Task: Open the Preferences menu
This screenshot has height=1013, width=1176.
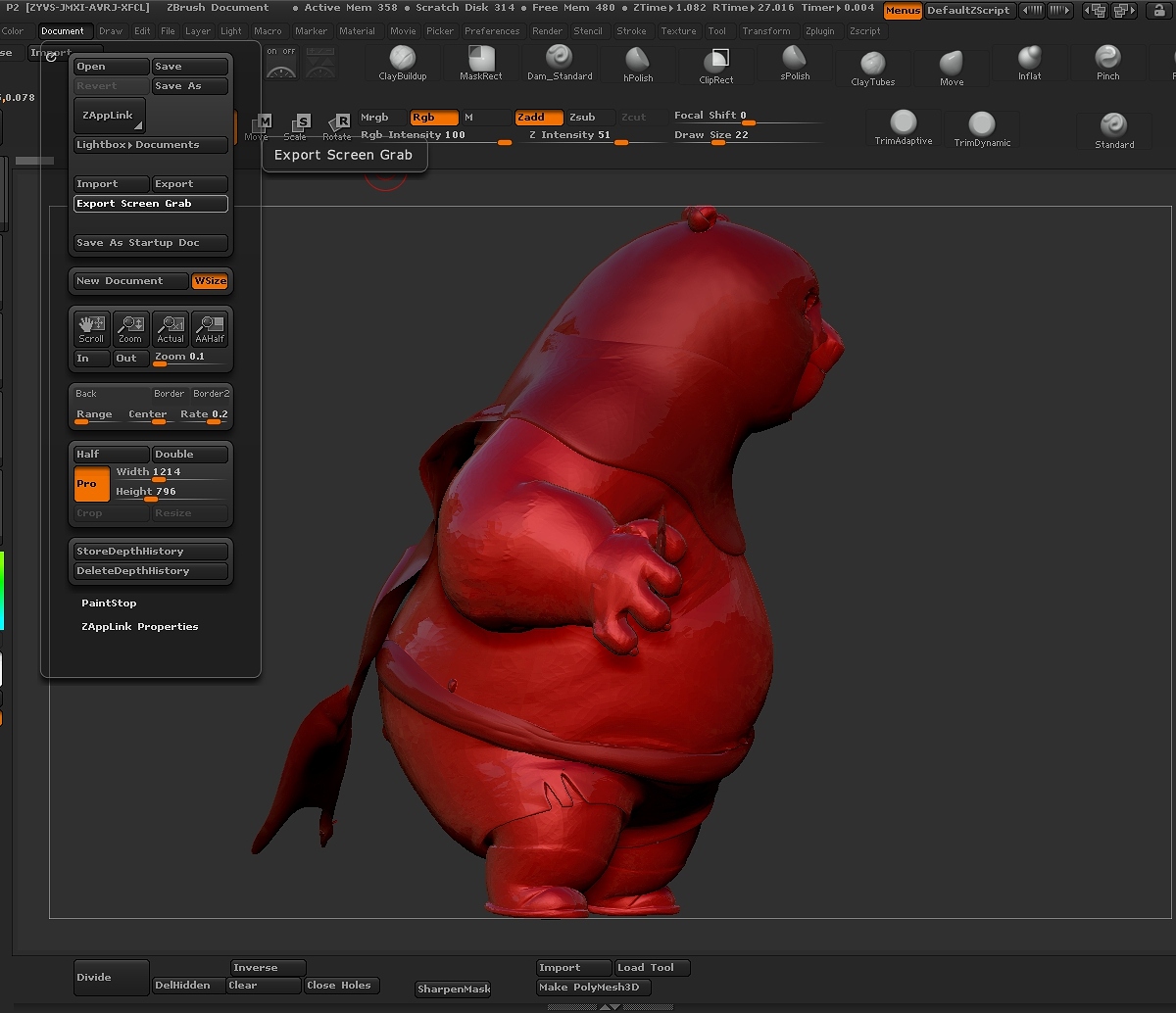Action: click(x=492, y=31)
